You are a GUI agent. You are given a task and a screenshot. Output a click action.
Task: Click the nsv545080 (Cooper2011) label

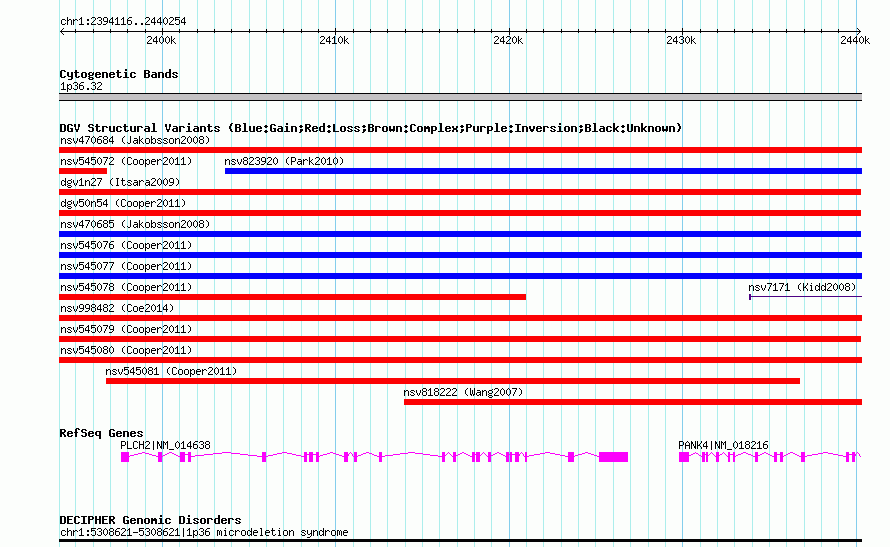click(126, 350)
